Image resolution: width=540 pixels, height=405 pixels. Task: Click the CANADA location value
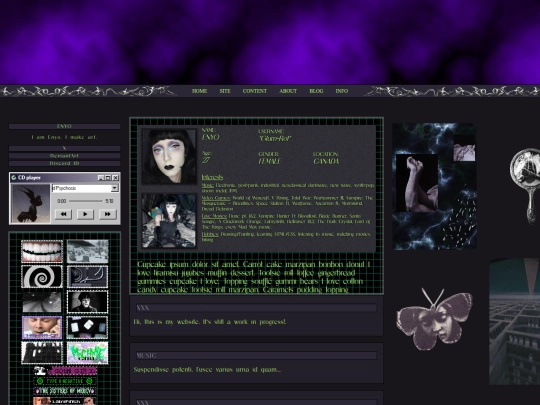tap(326, 161)
